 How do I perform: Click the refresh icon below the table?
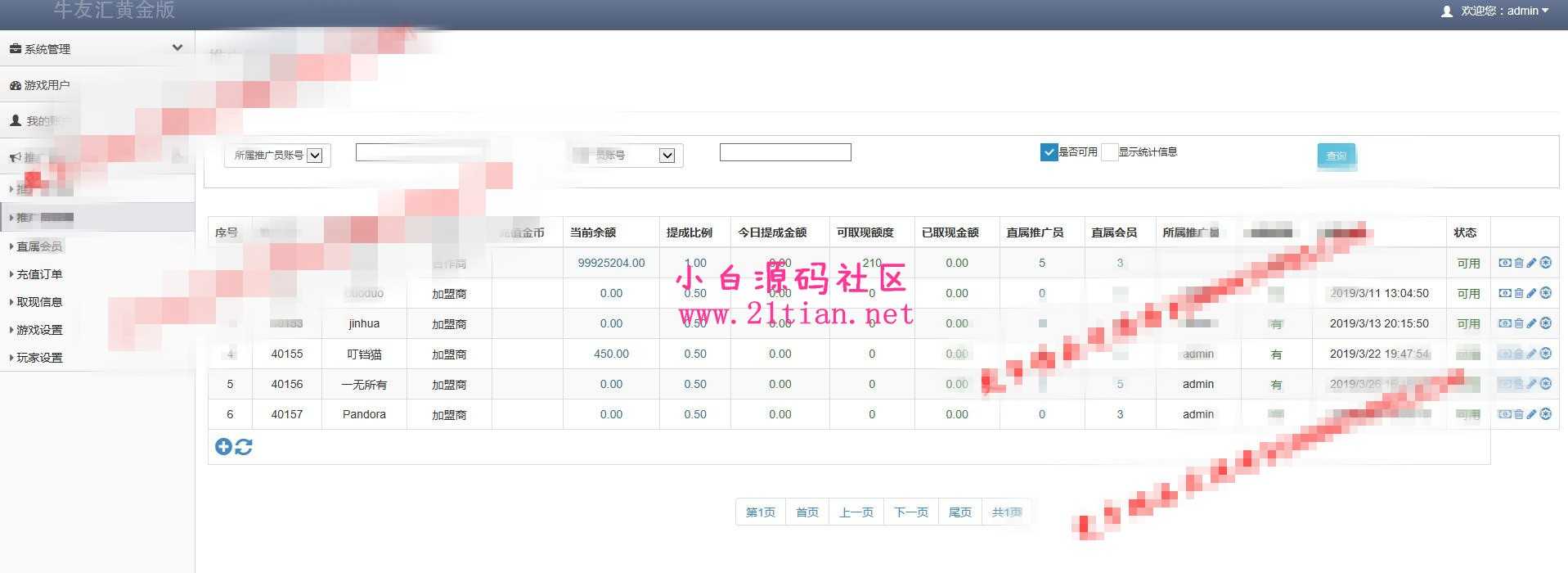244,446
